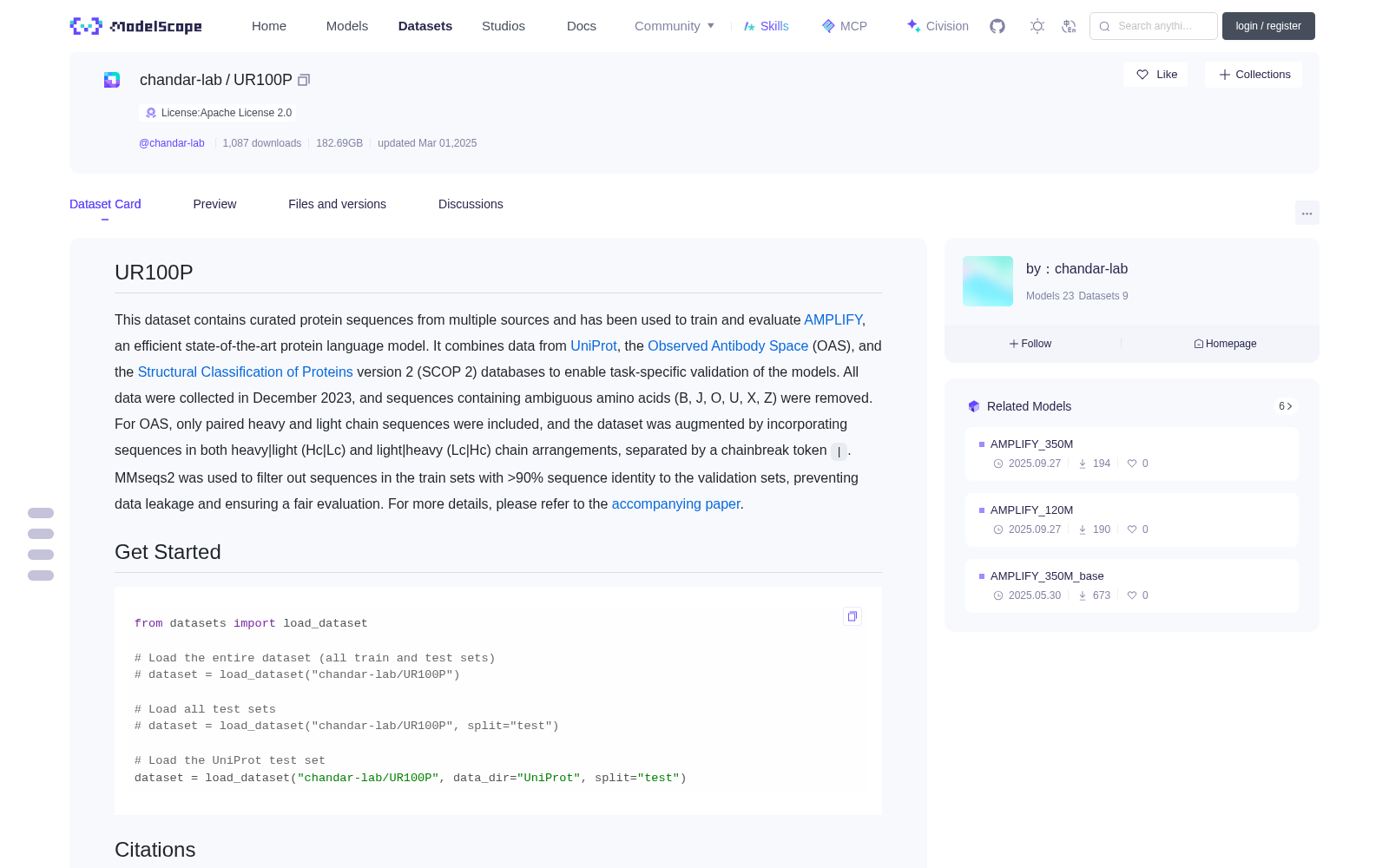This screenshot has height=868, width=1389.
Task: Open the three-dots more options button
Action: tap(1307, 213)
